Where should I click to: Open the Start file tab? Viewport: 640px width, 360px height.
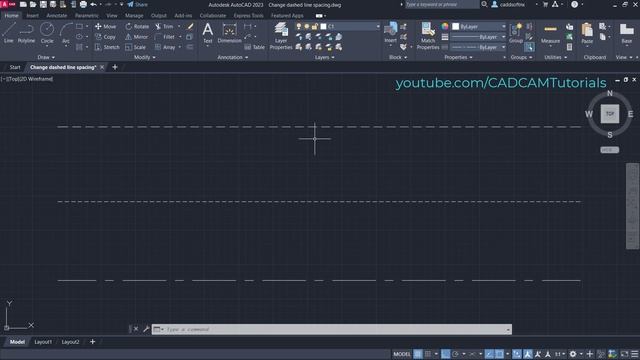tap(15, 67)
